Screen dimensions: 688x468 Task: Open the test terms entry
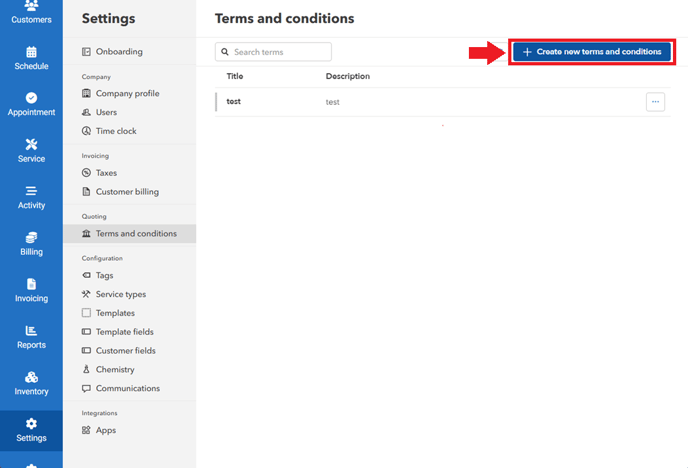coord(234,101)
